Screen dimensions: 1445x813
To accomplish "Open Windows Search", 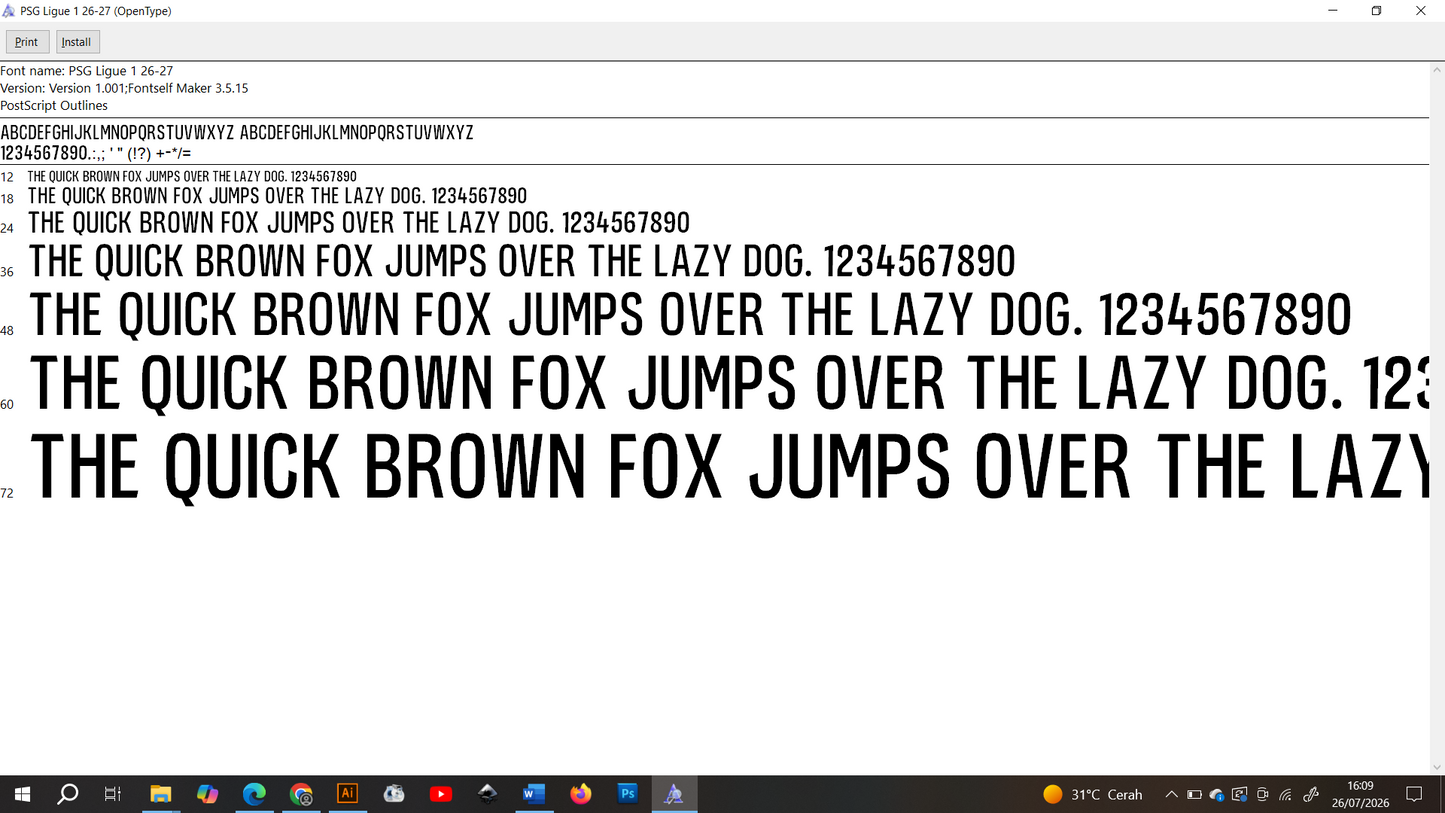I will coord(67,794).
